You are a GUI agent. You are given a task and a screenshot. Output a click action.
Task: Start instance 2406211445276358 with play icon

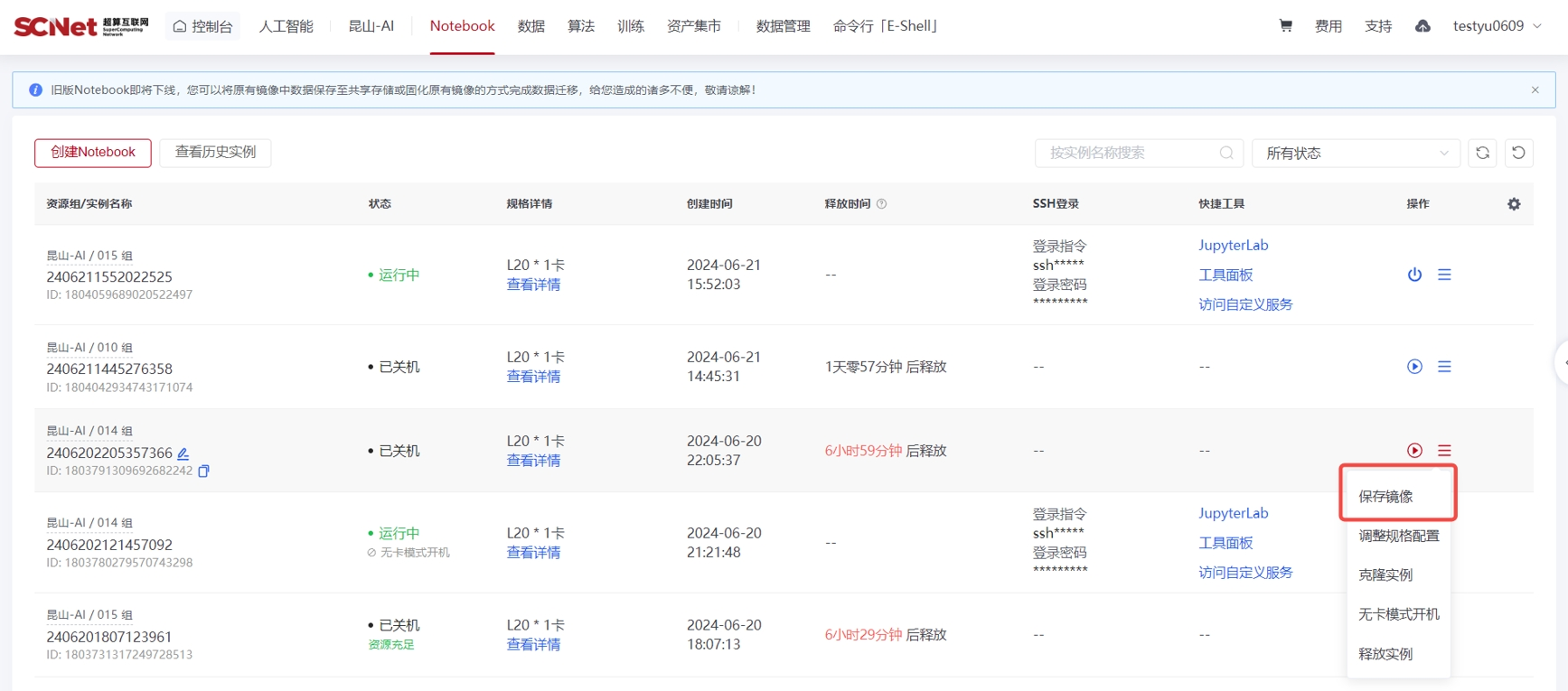coord(1414,367)
